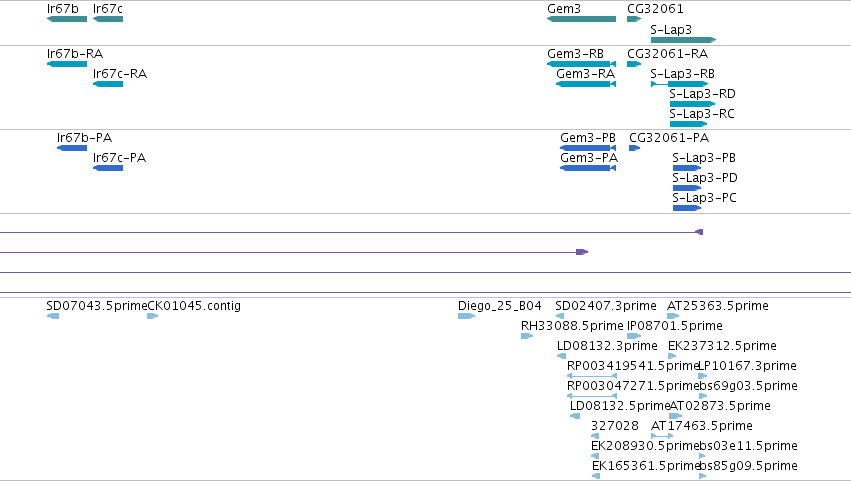851x481 pixels.
Task: Click the Gem3 gene feature
Action: click(x=581, y=19)
